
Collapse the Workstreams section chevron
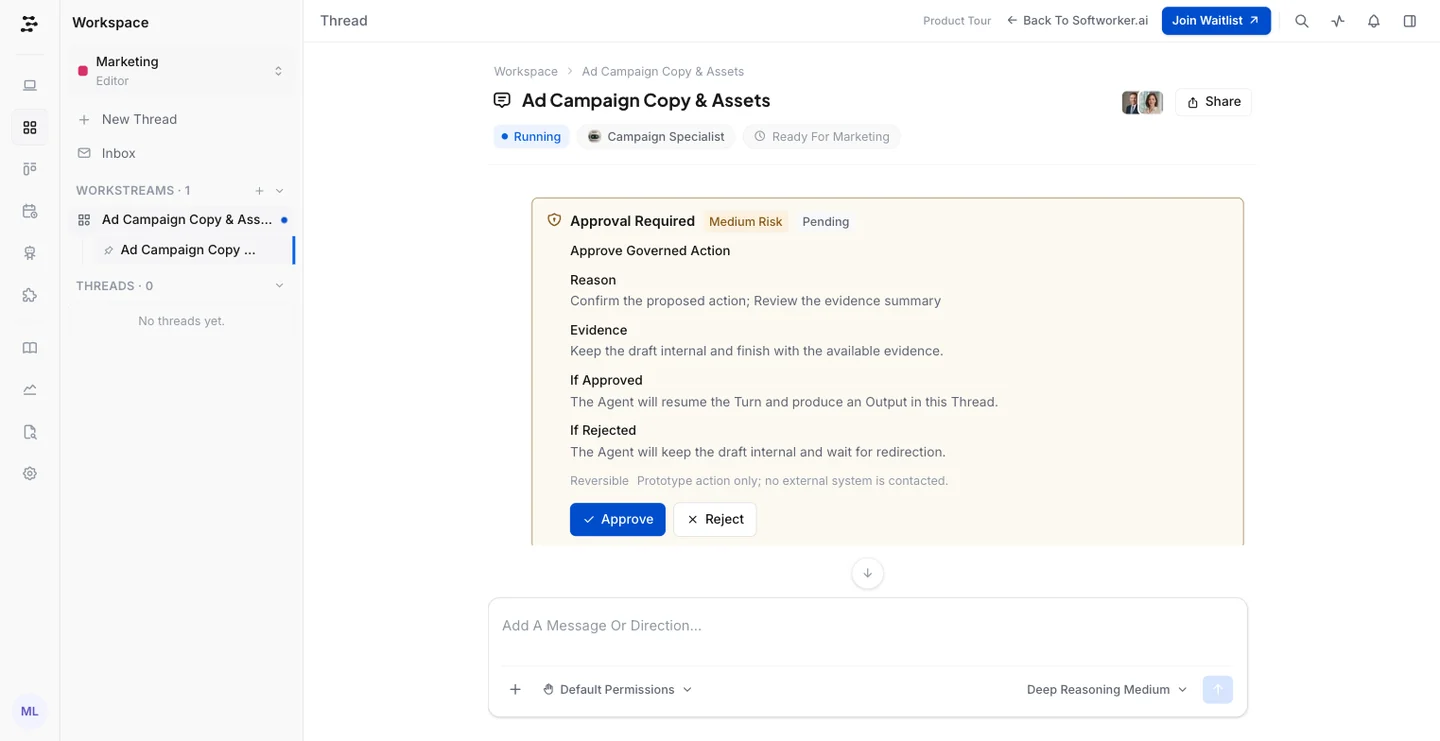pyautogui.click(x=279, y=191)
